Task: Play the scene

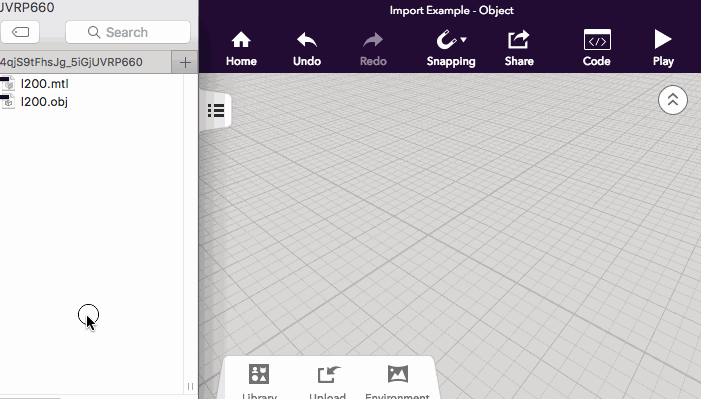Action: [x=663, y=49]
